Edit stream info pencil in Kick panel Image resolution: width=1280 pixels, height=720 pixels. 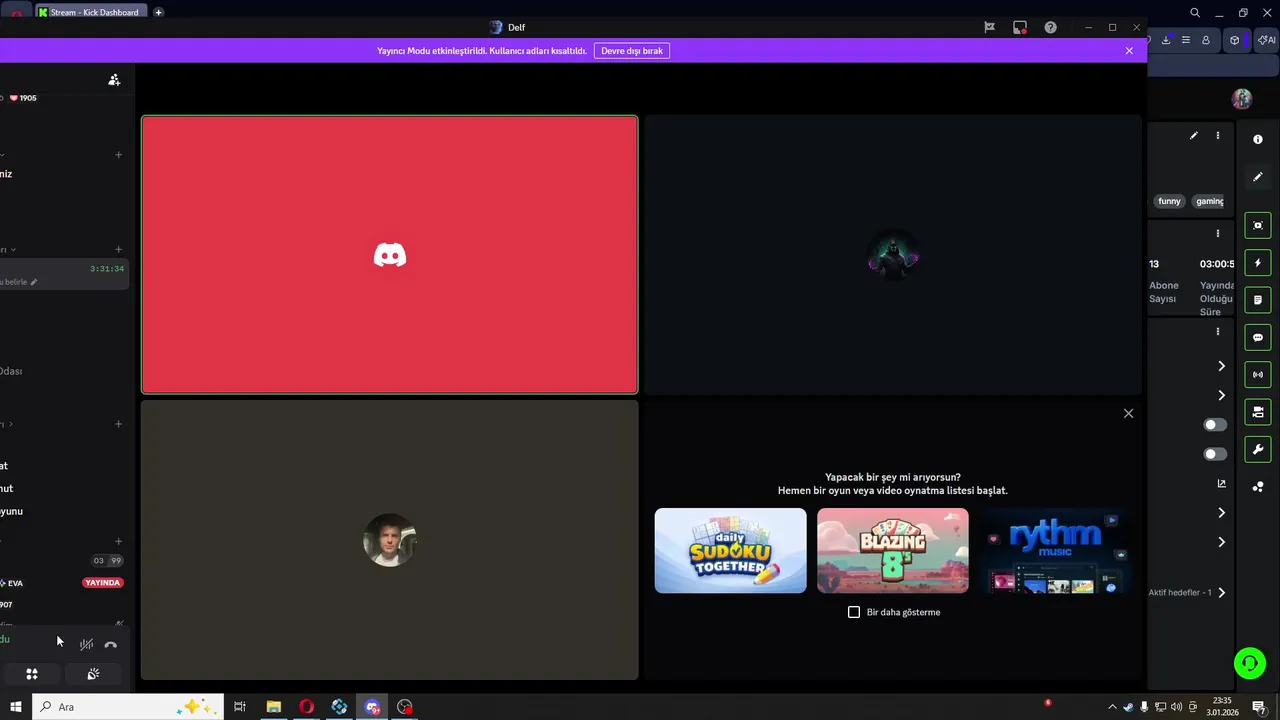click(1194, 135)
